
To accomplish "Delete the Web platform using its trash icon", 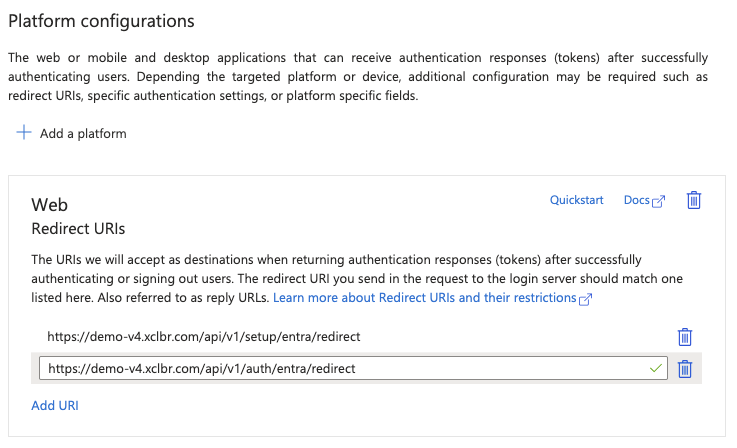I will [693, 200].
